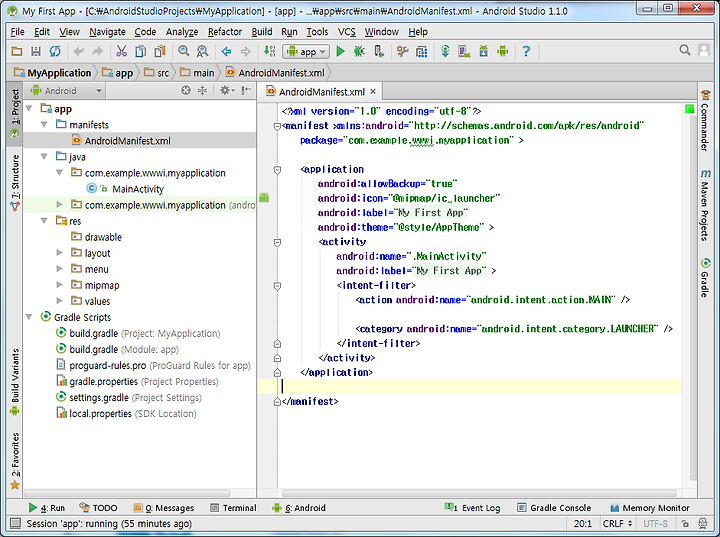The width and height of the screenshot is (720, 537).
Task: Click Scroll from Source target icon
Action: 186,90
